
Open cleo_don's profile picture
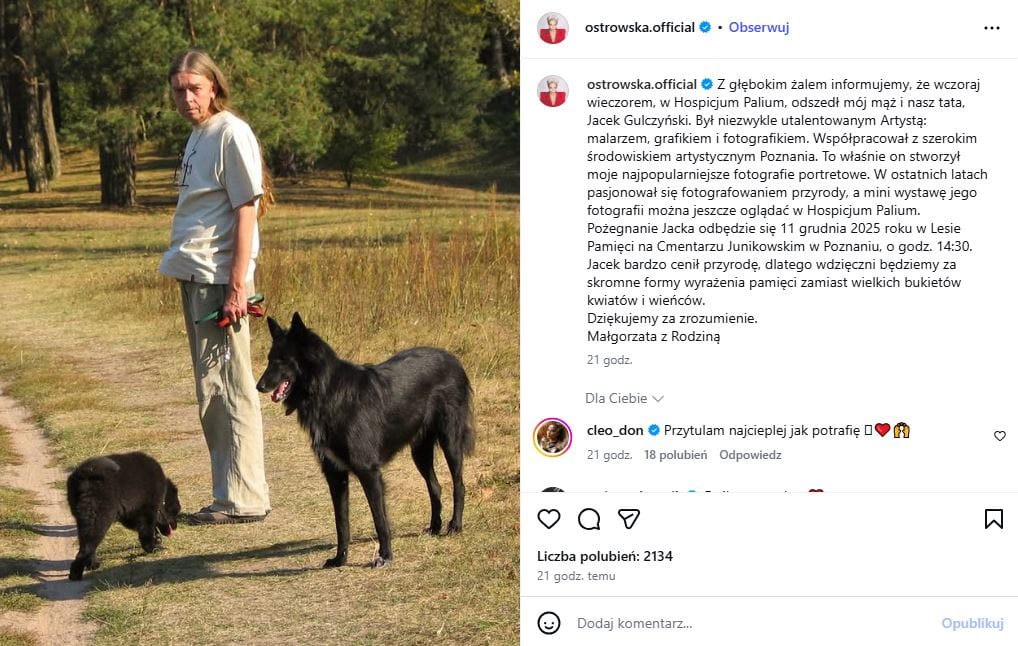tap(552, 438)
